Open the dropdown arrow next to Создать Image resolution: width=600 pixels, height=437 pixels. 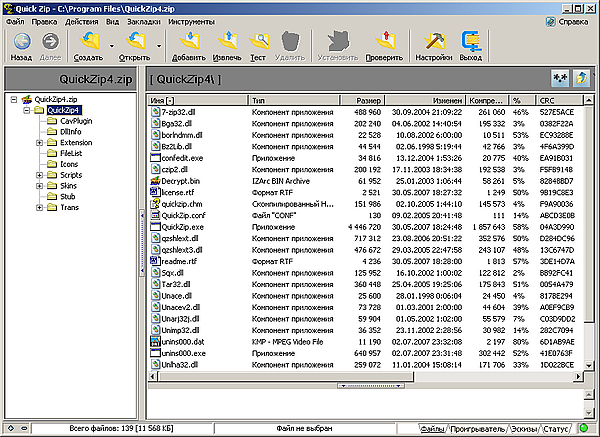coord(112,44)
